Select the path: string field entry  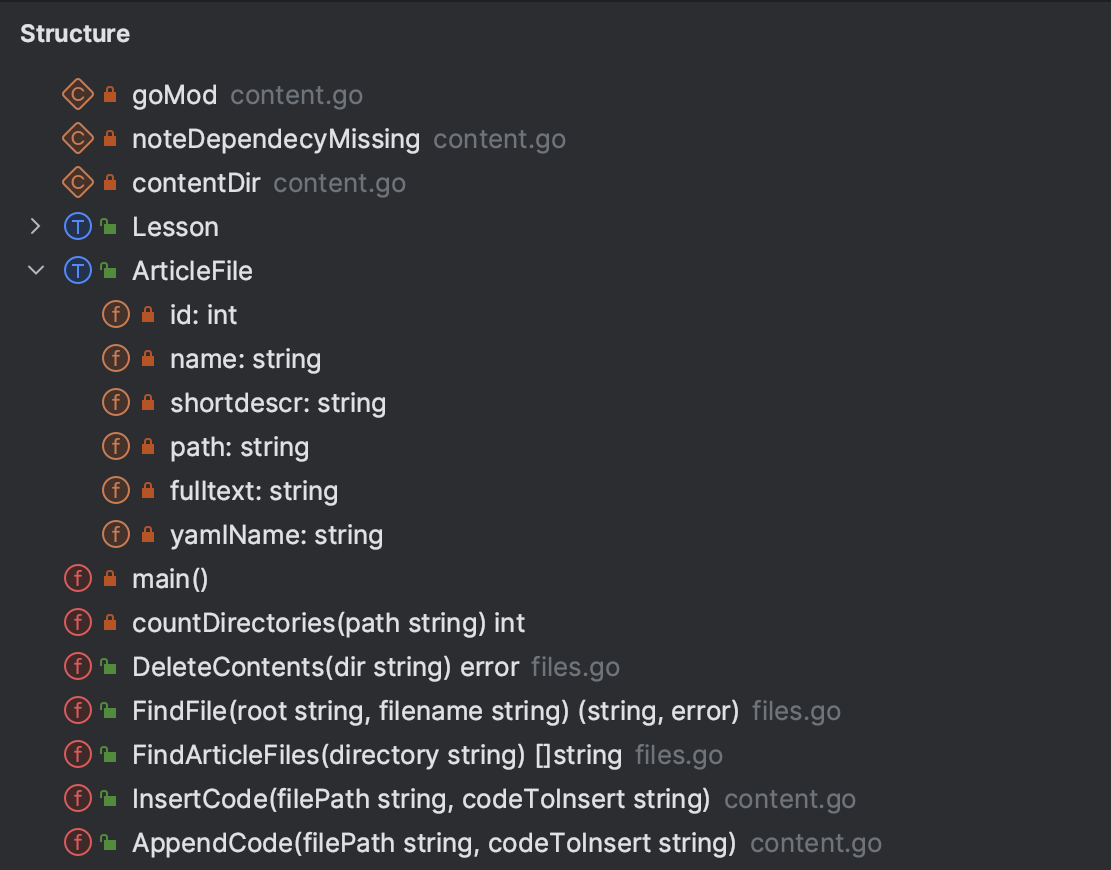(x=238, y=446)
